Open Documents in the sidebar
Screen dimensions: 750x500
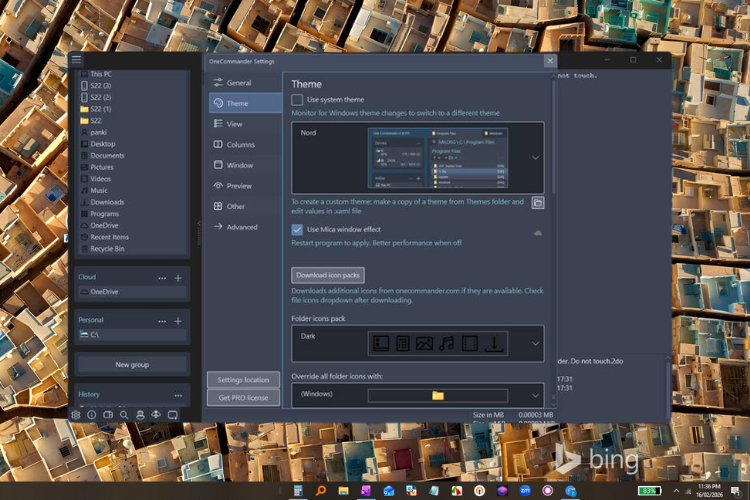tap(132, 156)
